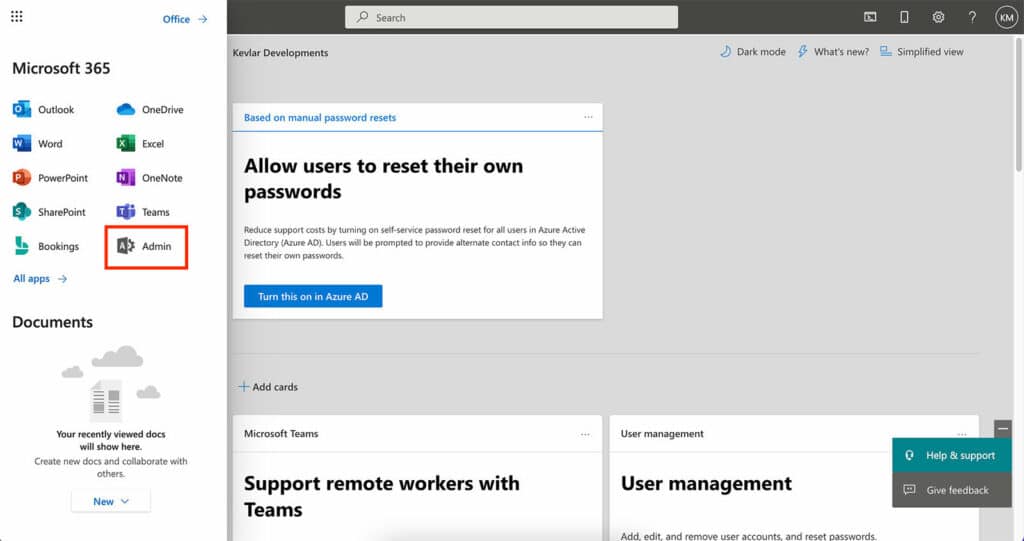The height and width of the screenshot is (541, 1024).
Task: Open the Word app
Action: pos(38,144)
